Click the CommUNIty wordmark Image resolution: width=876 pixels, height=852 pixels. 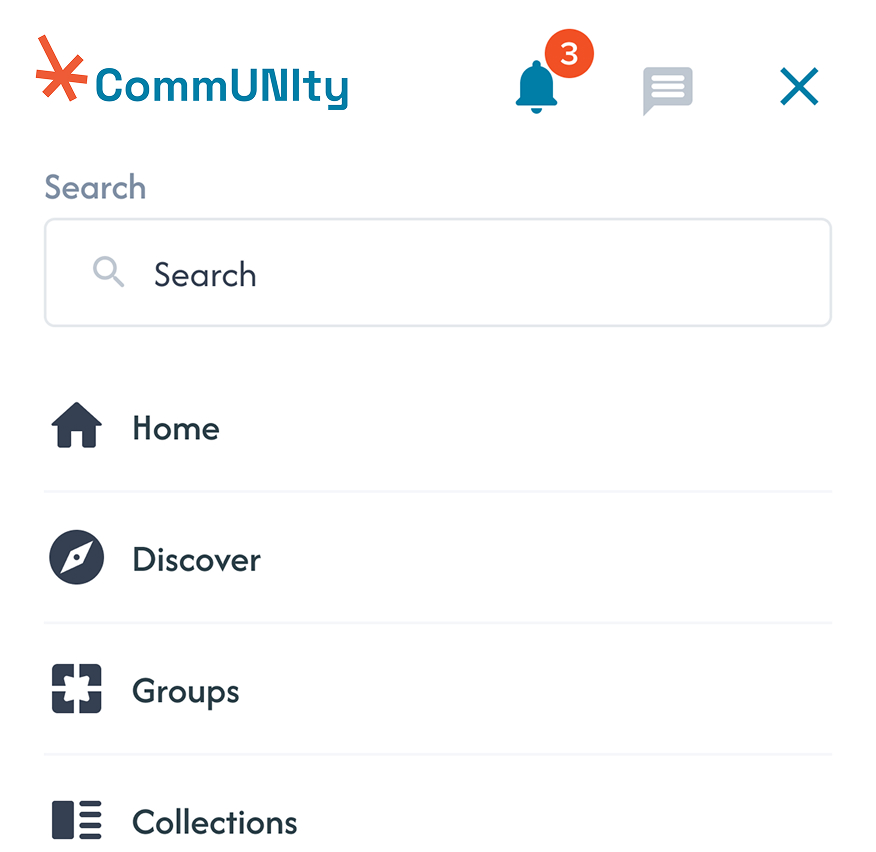221,85
